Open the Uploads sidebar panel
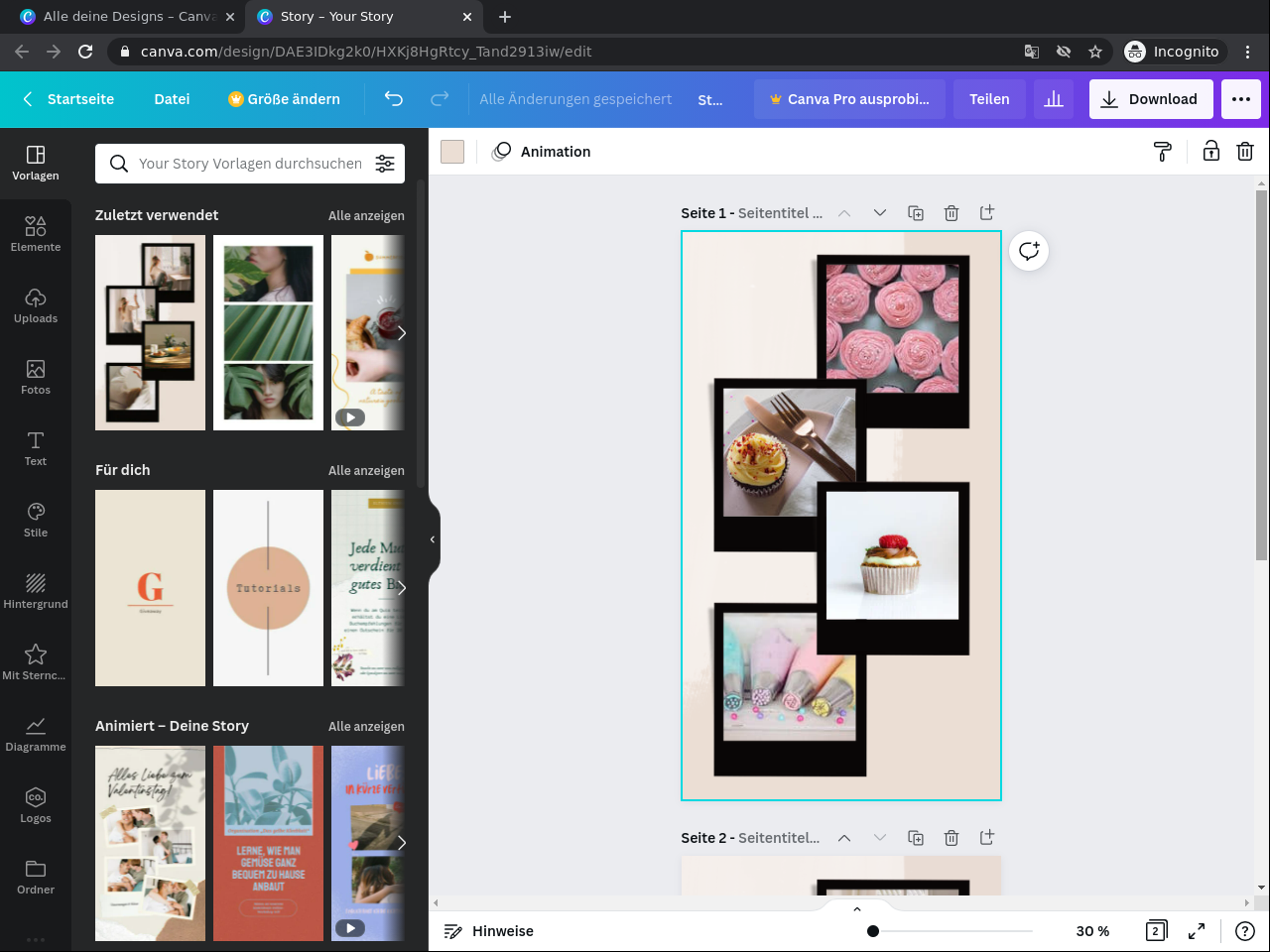The image size is (1270, 952). click(x=36, y=306)
